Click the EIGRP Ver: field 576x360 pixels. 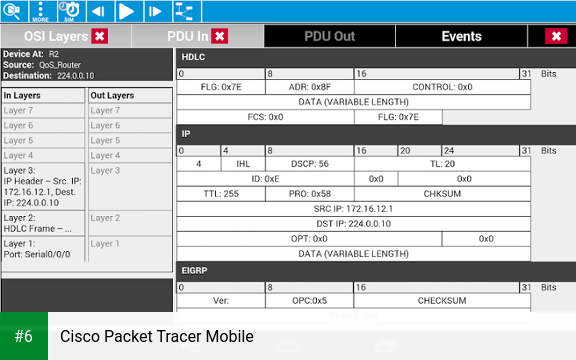(221, 301)
